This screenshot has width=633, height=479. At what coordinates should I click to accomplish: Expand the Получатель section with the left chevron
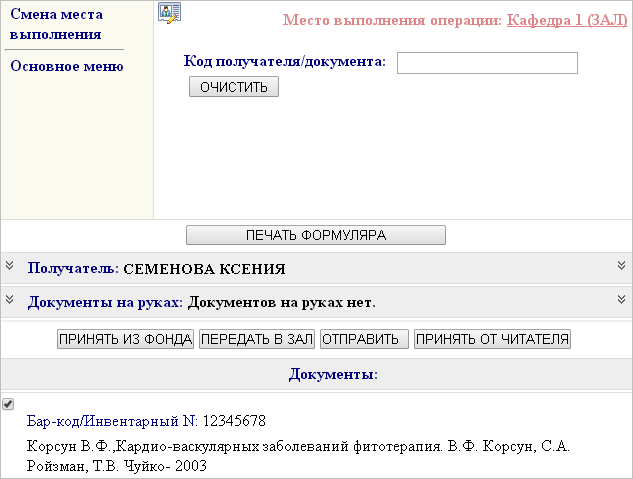(10, 266)
